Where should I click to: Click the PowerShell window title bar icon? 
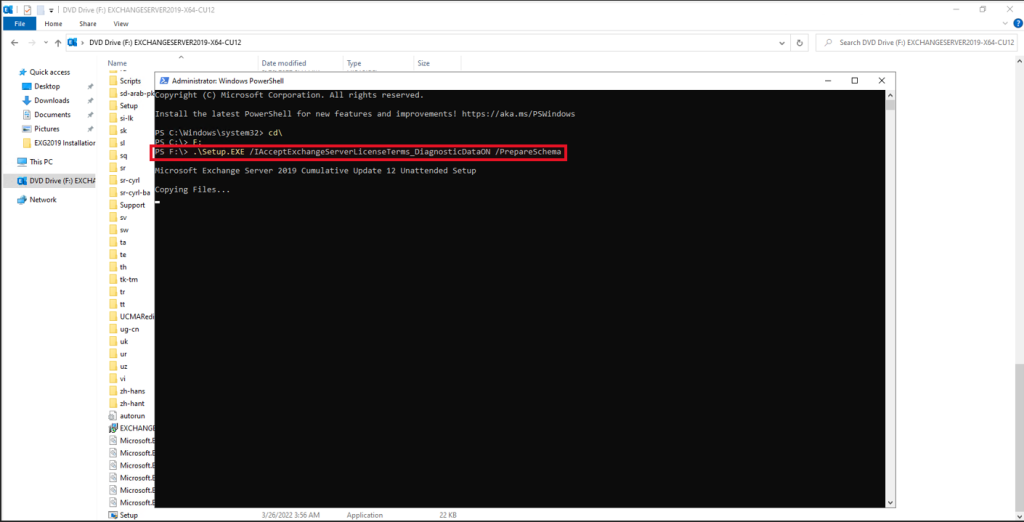coord(163,81)
